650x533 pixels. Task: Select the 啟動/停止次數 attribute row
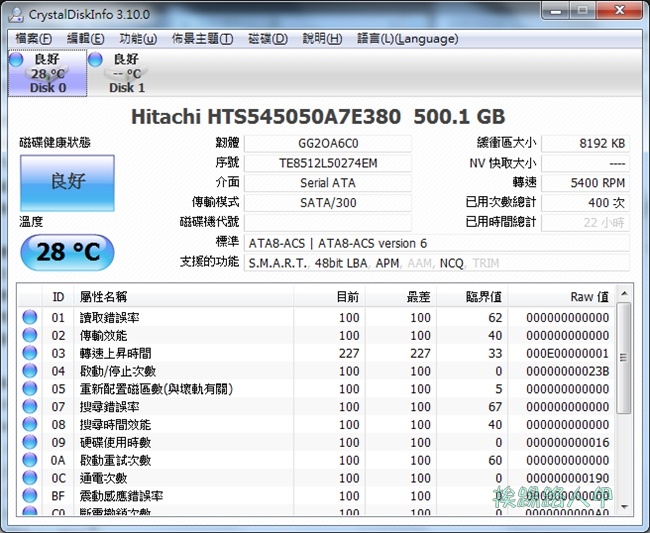(317, 371)
